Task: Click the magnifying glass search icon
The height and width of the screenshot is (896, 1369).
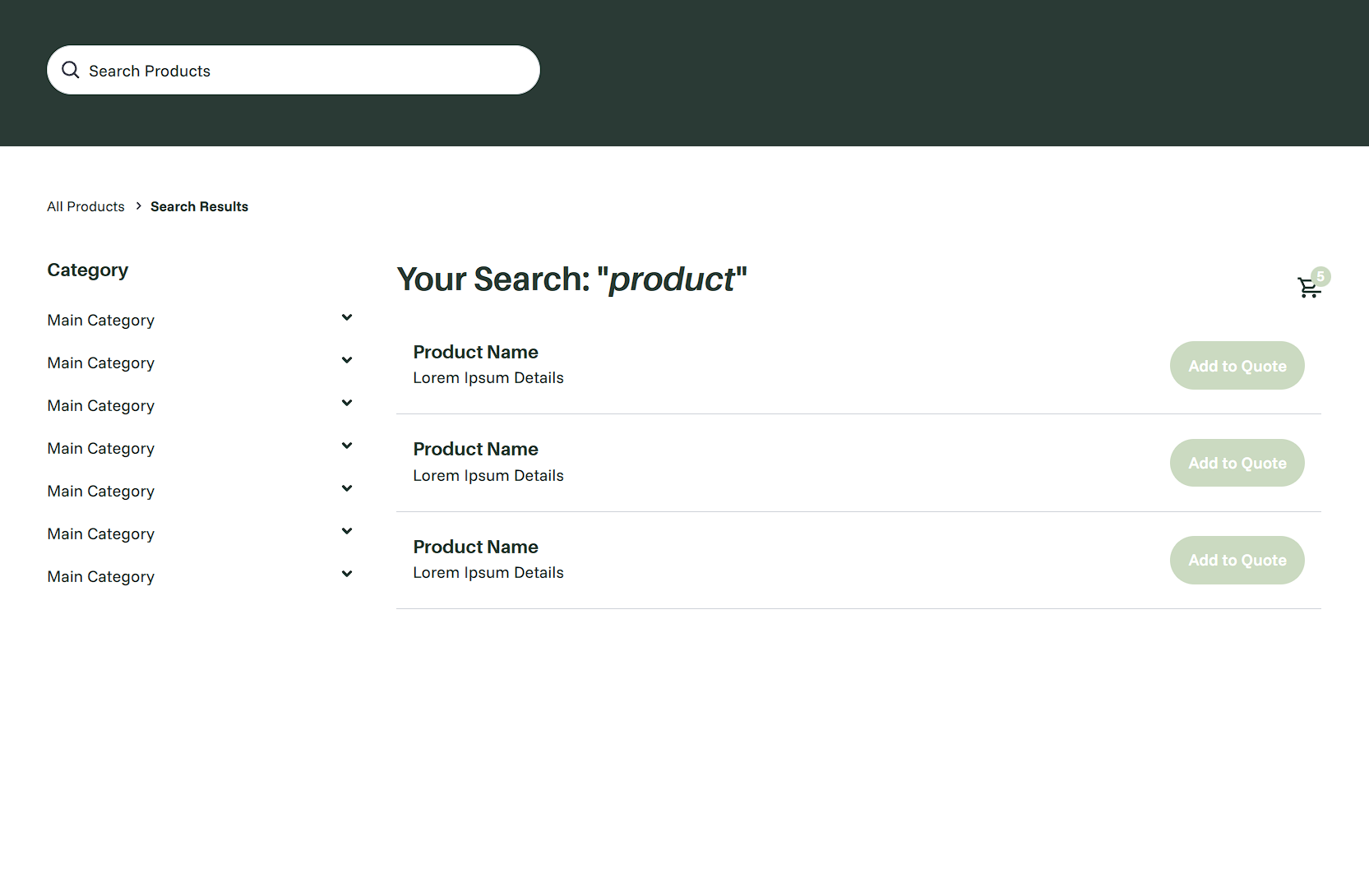Action: (x=71, y=70)
